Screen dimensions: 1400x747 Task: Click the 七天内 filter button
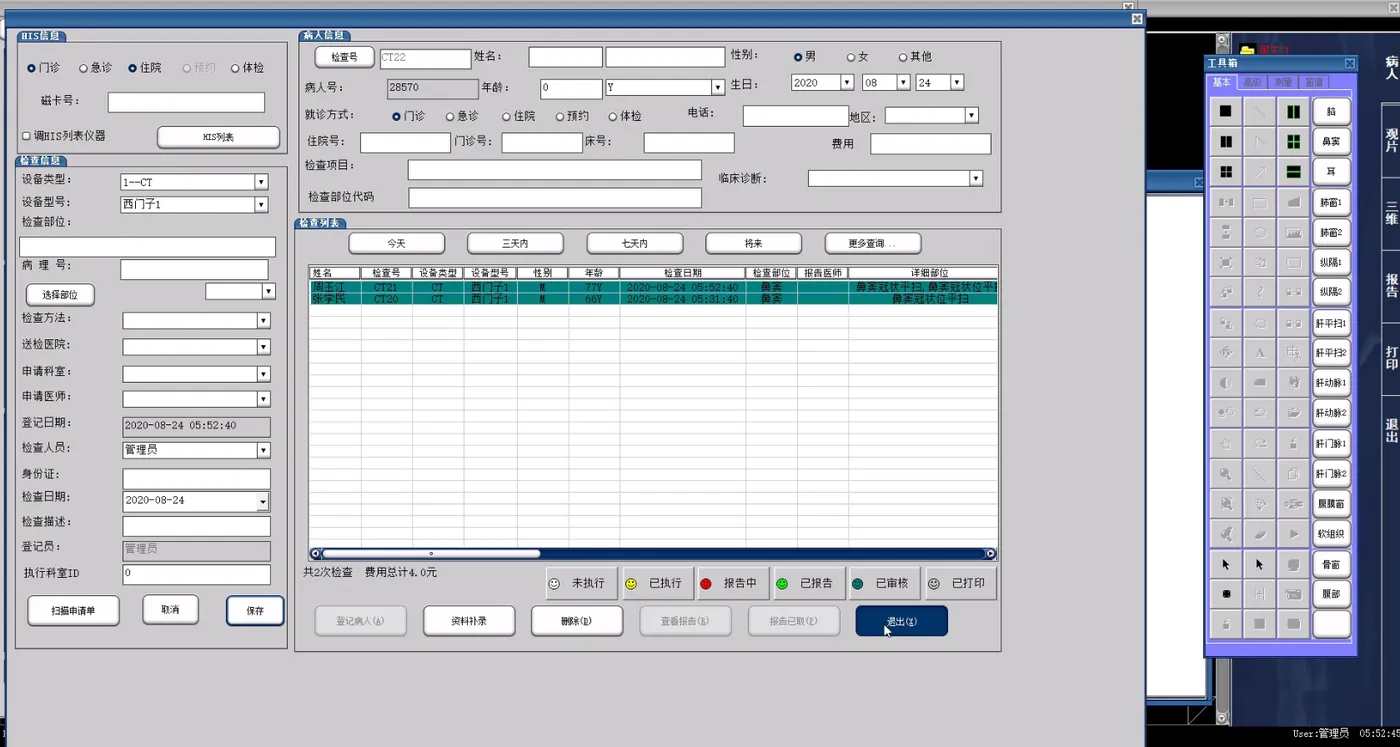pyautogui.click(x=634, y=243)
